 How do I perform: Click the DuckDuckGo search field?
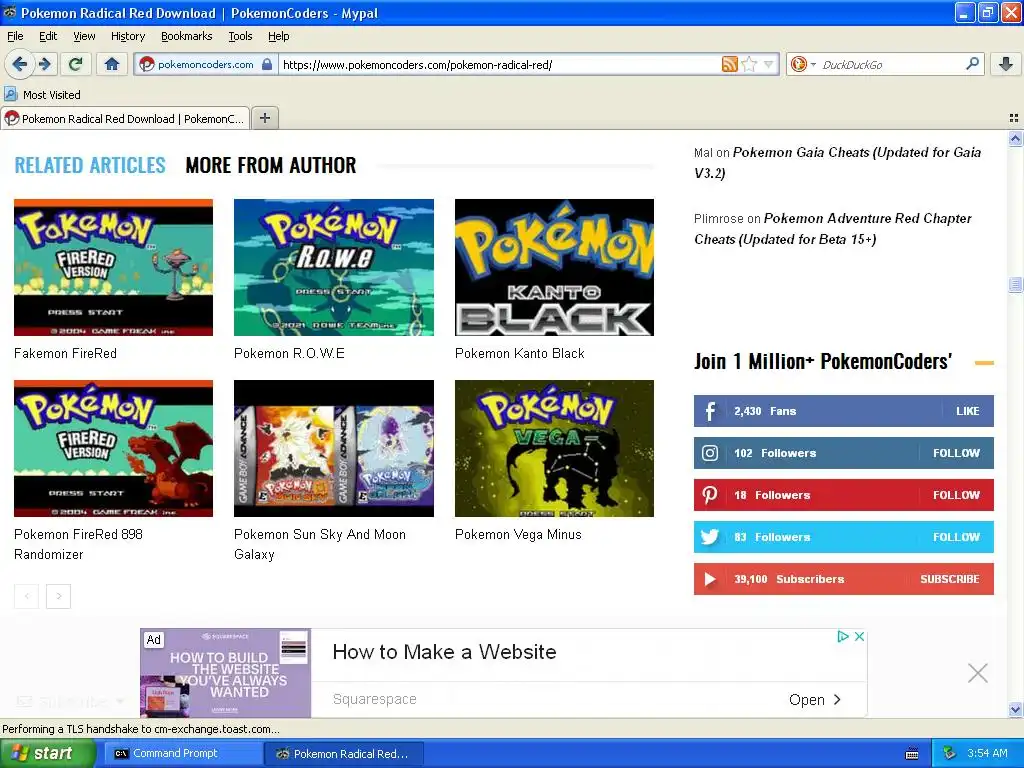click(x=889, y=64)
